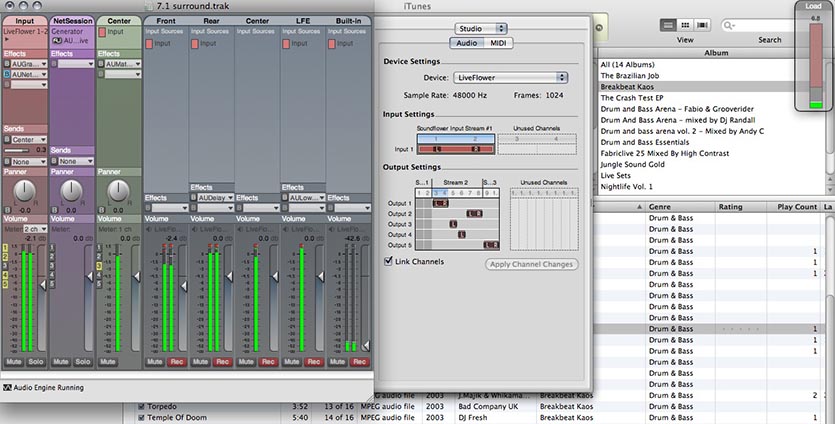Switch iTunes to list view

click(x=669, y=25)
